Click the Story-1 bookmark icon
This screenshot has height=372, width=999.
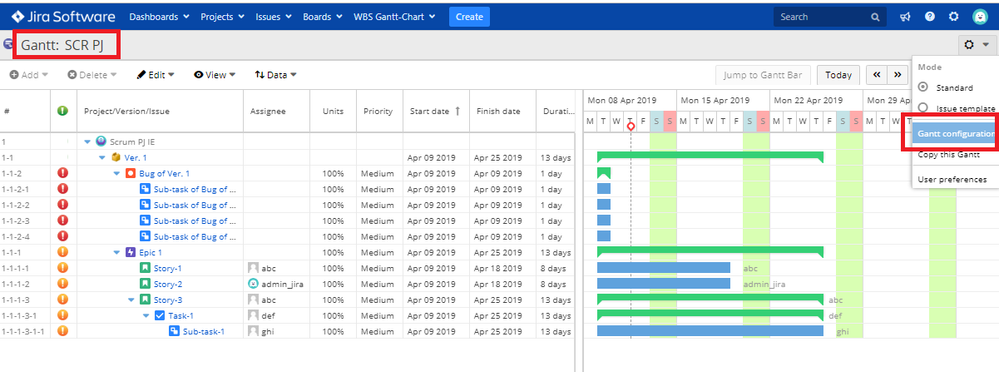[x=145, y=268]
